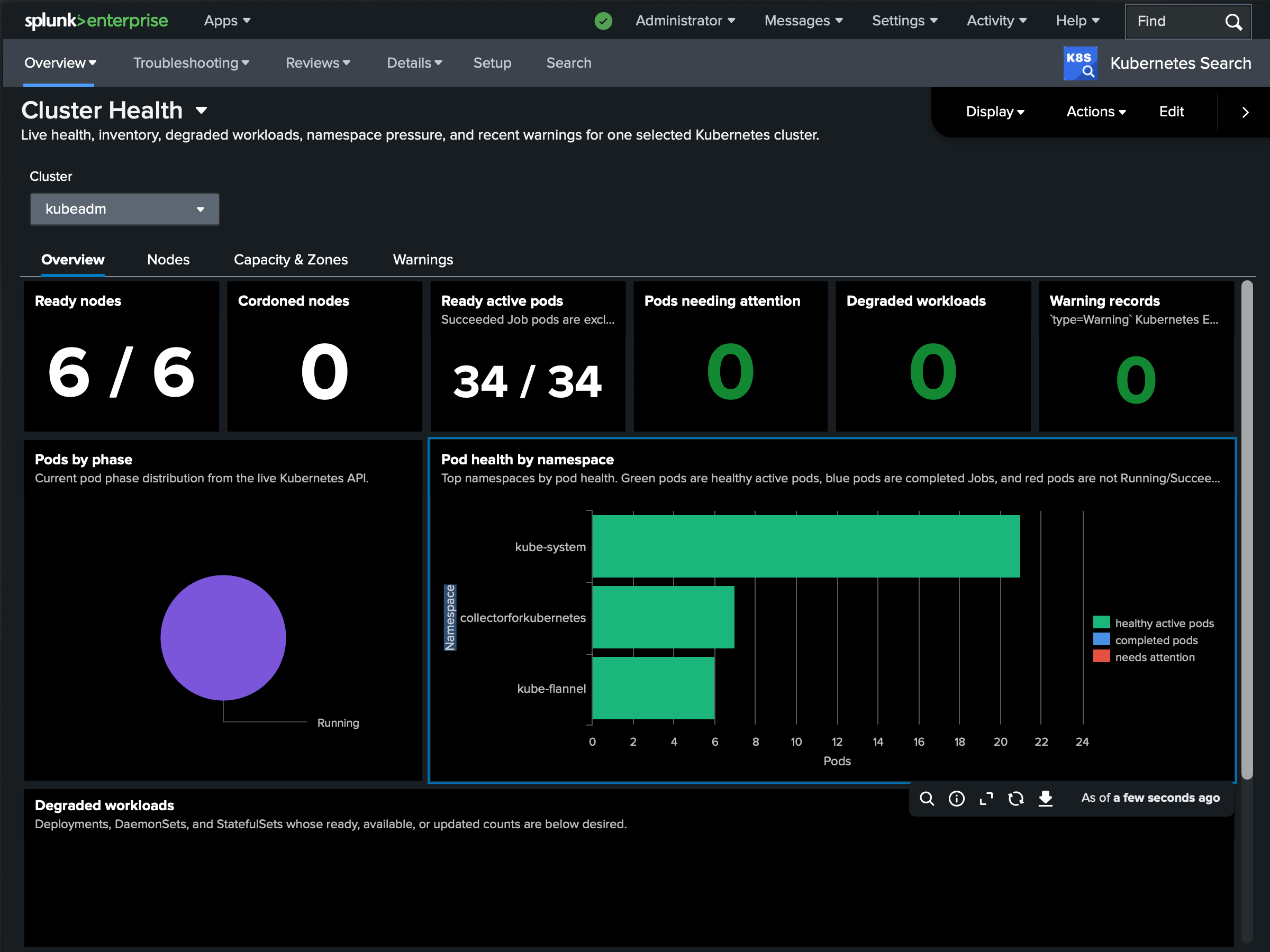Click the Namespace axis label
Image resolution: width=1270 pixels, height=952 pixels.
tap(450, 617)
